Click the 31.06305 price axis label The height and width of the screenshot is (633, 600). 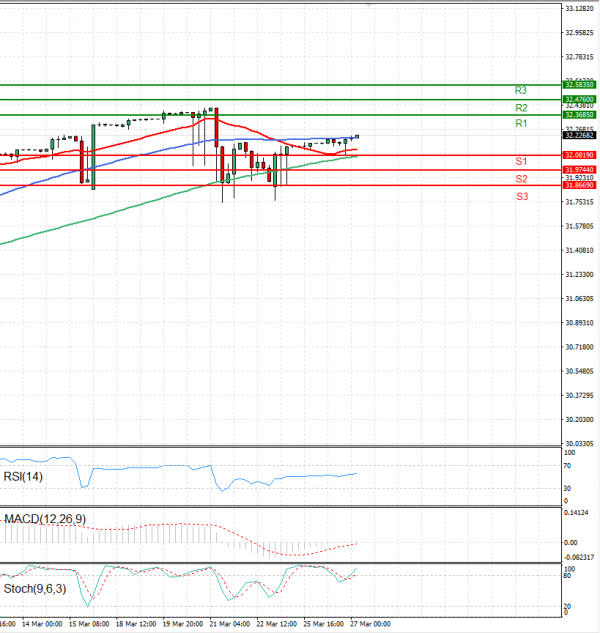point(579,299)
